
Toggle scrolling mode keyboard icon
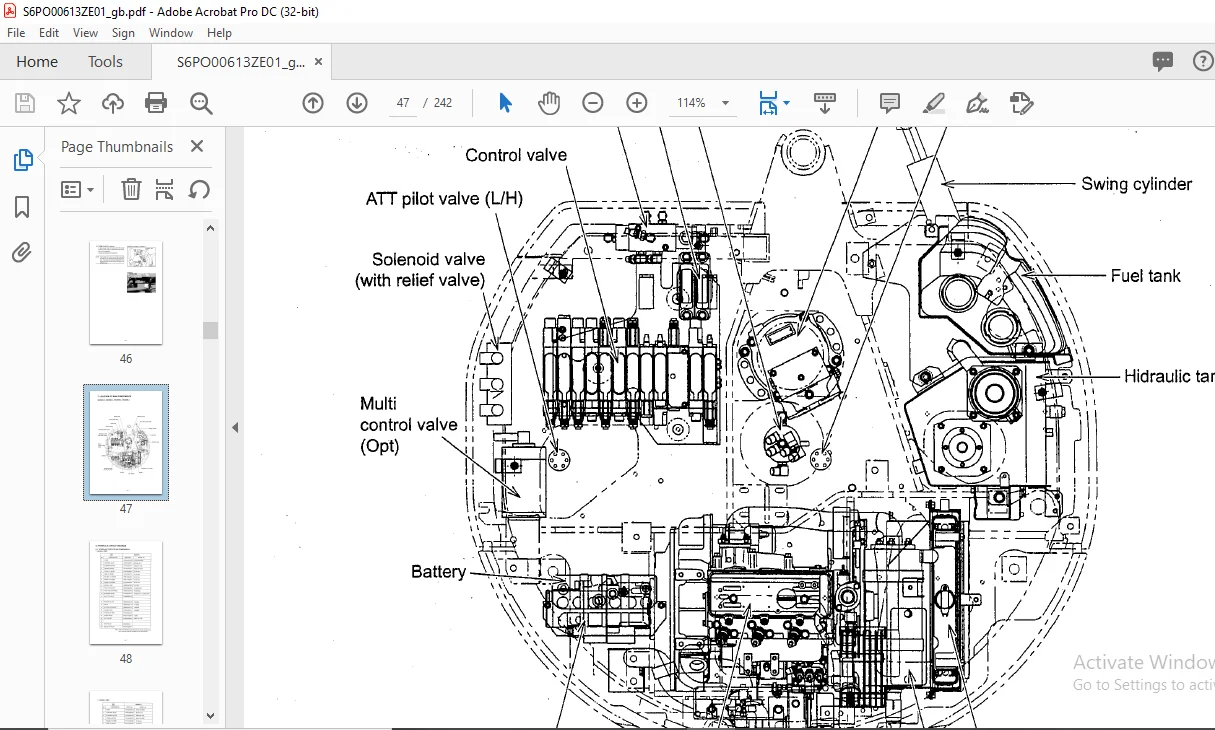pos(825,103)
